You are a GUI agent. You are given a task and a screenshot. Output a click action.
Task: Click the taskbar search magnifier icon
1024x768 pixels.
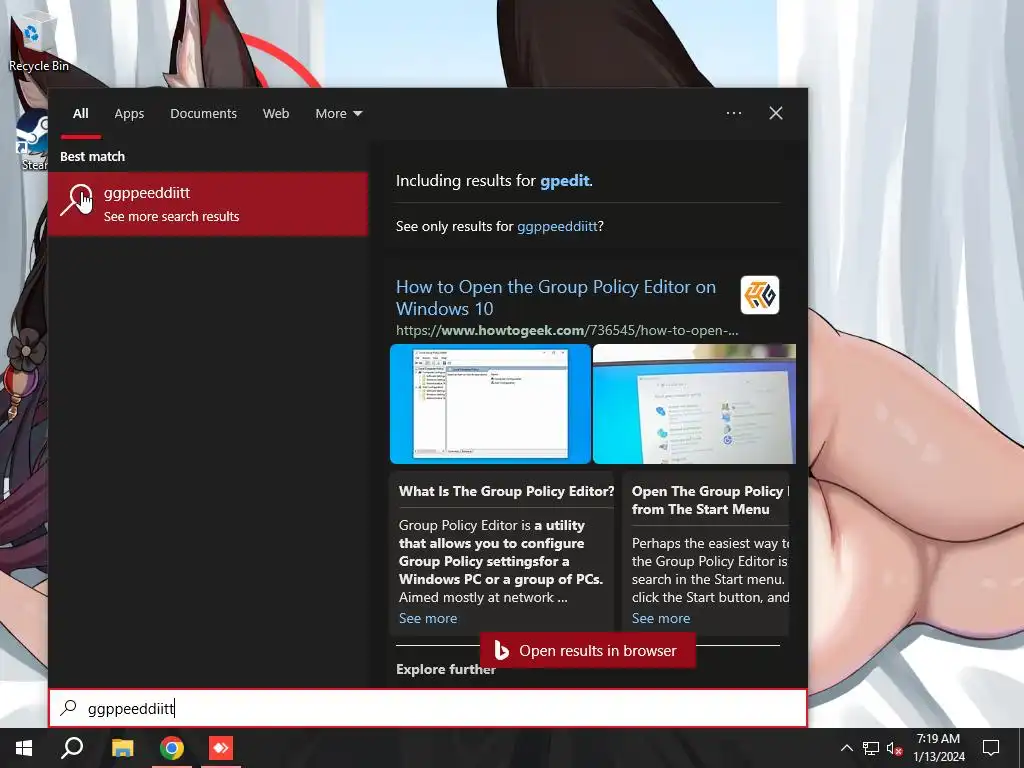click(x=72, y=748)
